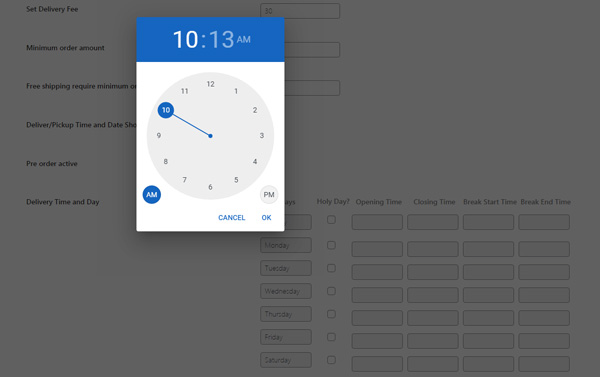Select the AM toggle button
This screenshot has width=600, height=377.
152,194
